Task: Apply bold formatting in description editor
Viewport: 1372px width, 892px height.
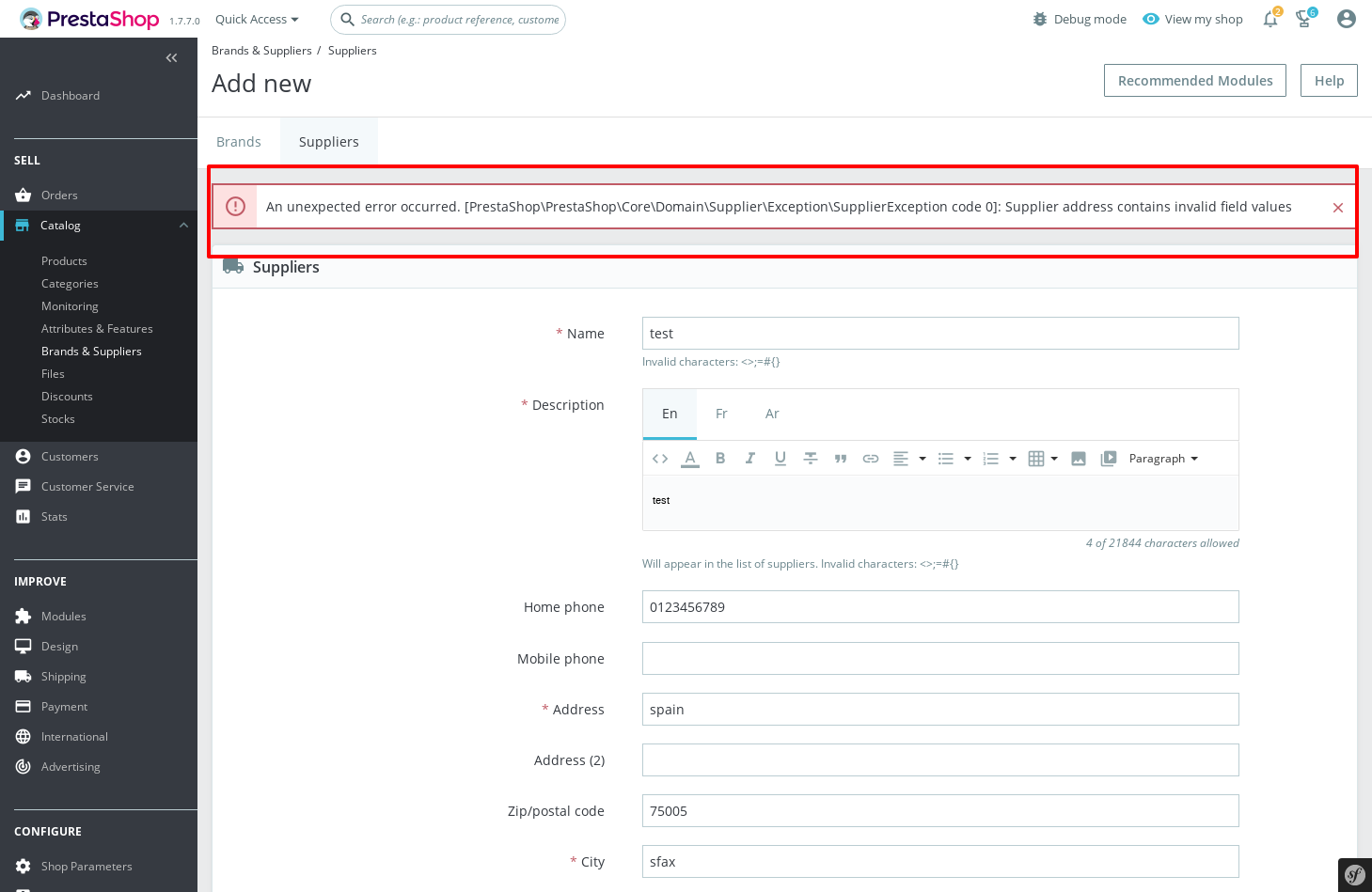Action: tap(720, 459)
